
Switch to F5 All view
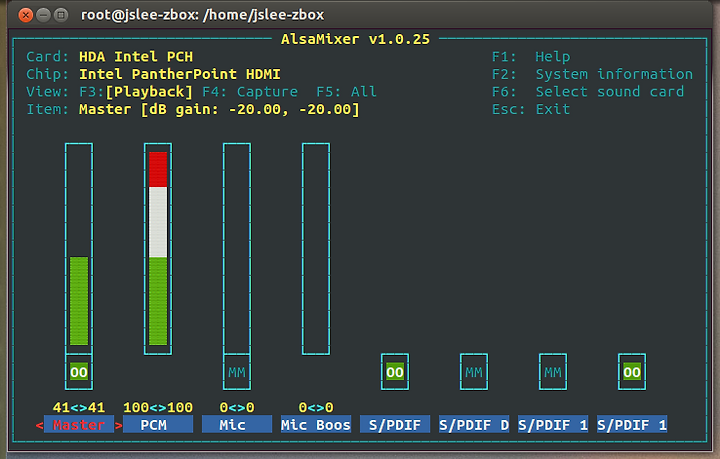click(347, 92)
